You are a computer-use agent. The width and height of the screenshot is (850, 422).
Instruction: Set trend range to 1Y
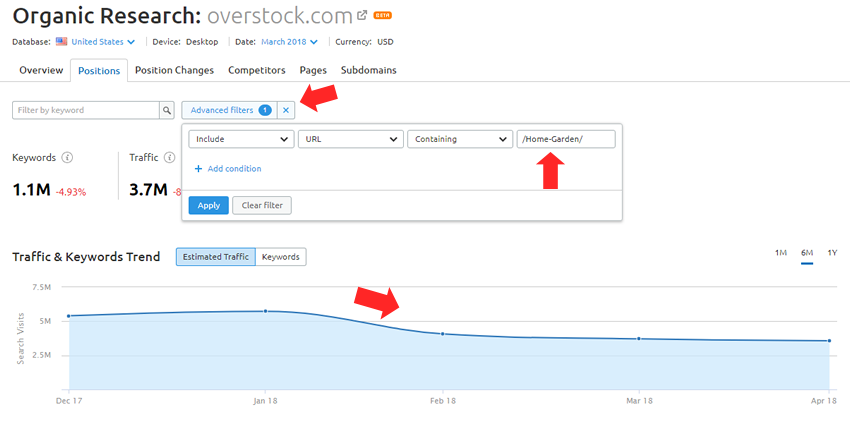pos(832,253)
